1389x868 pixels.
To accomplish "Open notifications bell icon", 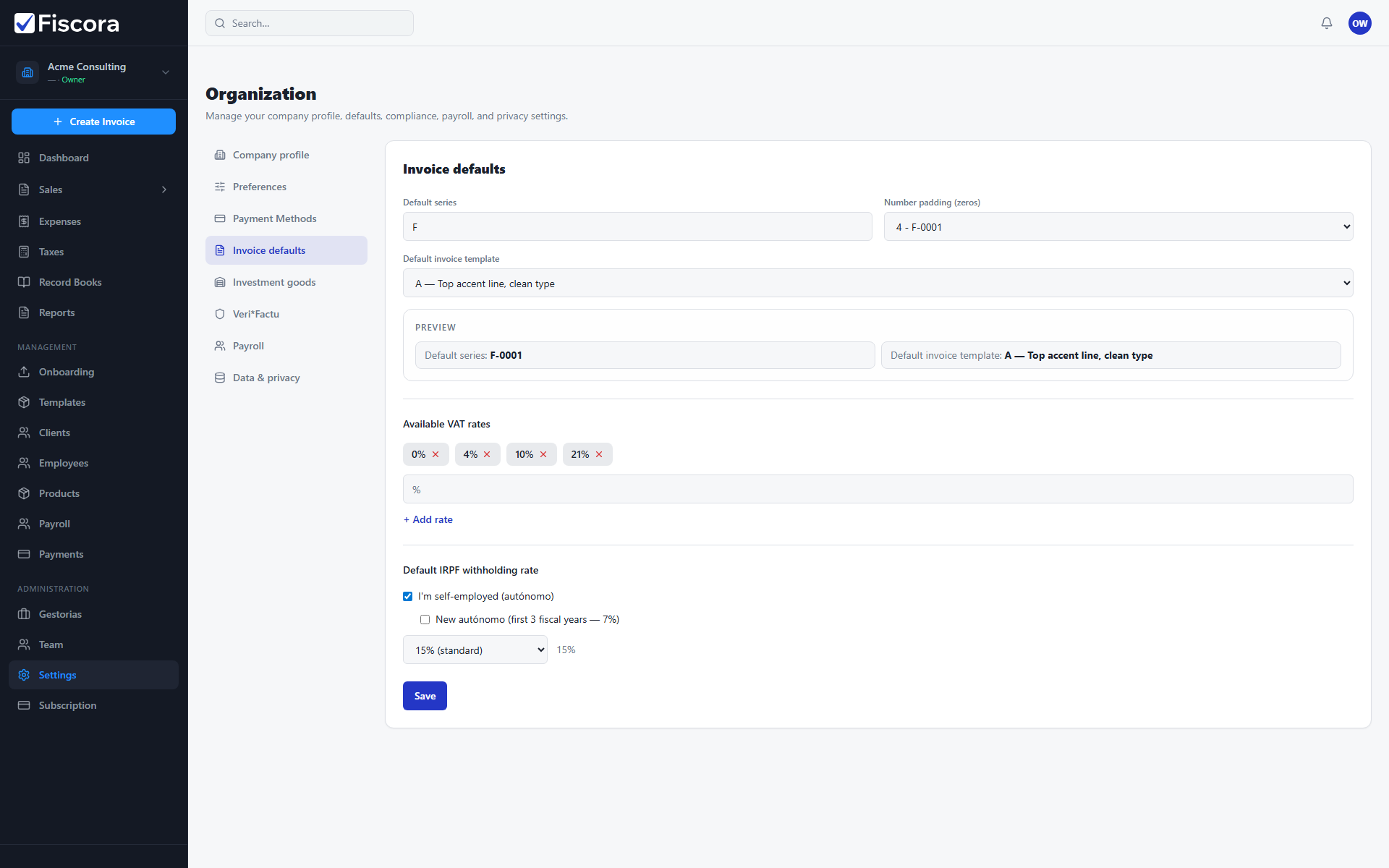I will [1327, 23].
